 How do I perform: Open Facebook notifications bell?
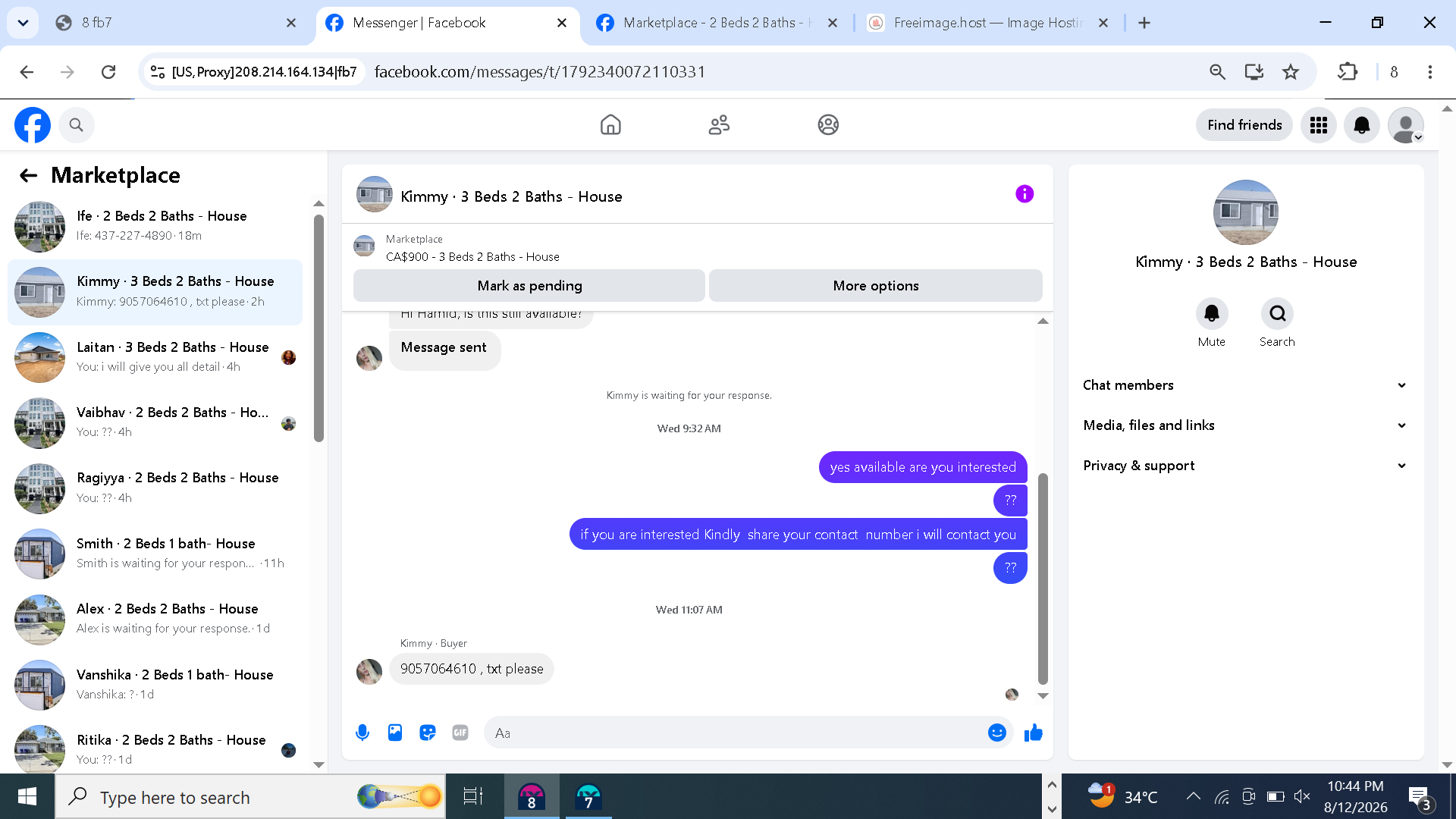coord(1362,125)
